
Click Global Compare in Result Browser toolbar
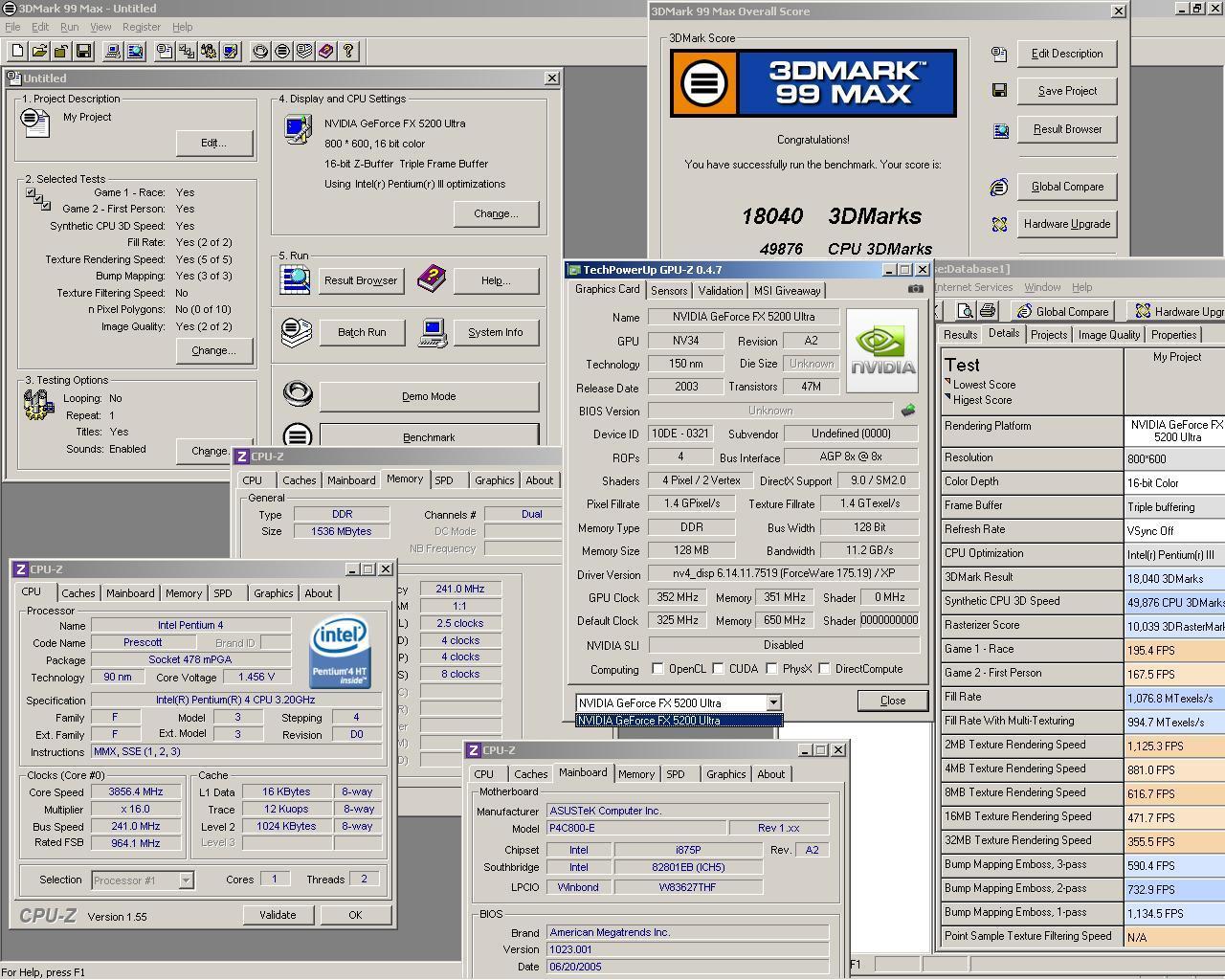pos(1062,311)
